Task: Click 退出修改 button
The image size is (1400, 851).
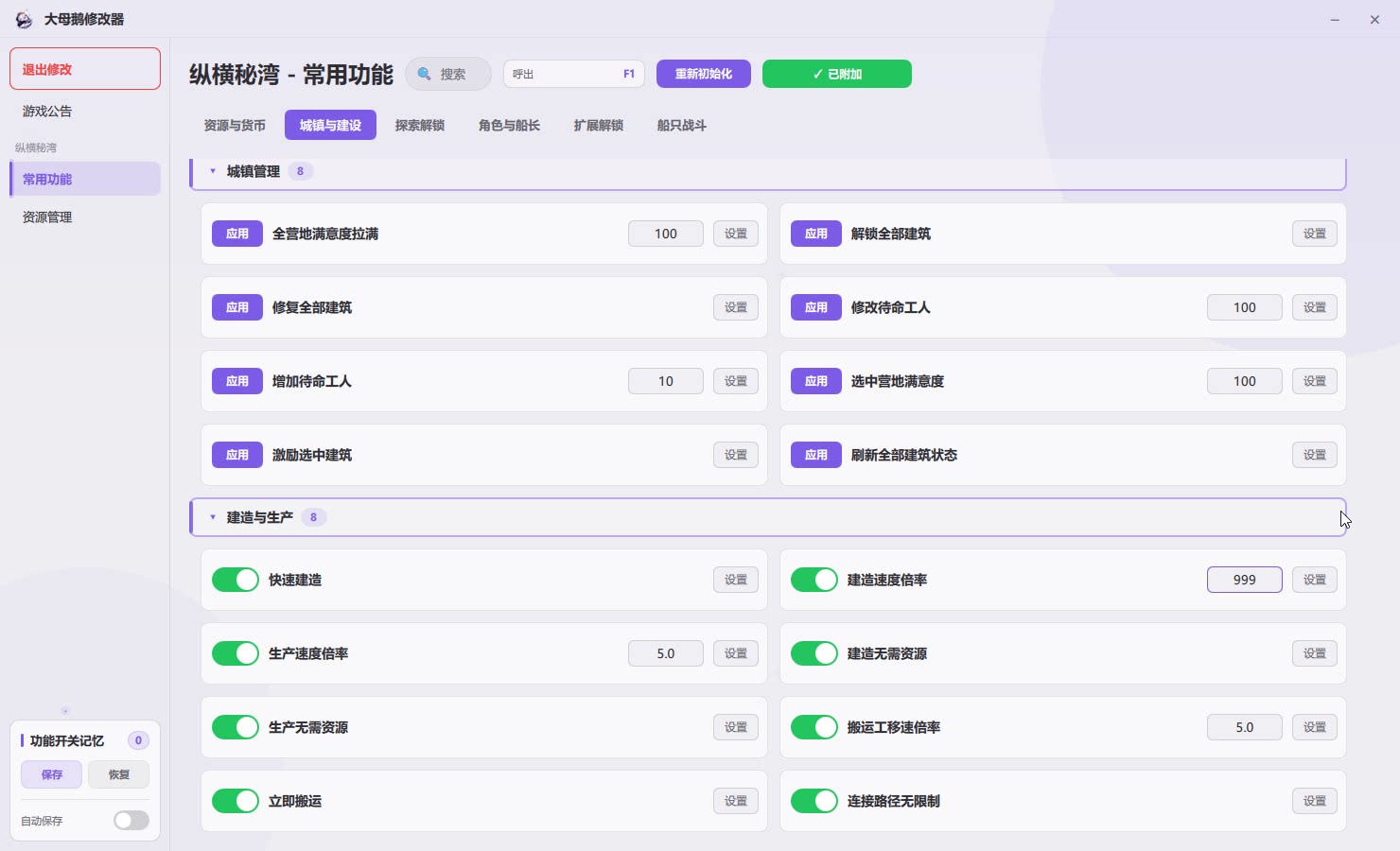Action: point(85,69)
